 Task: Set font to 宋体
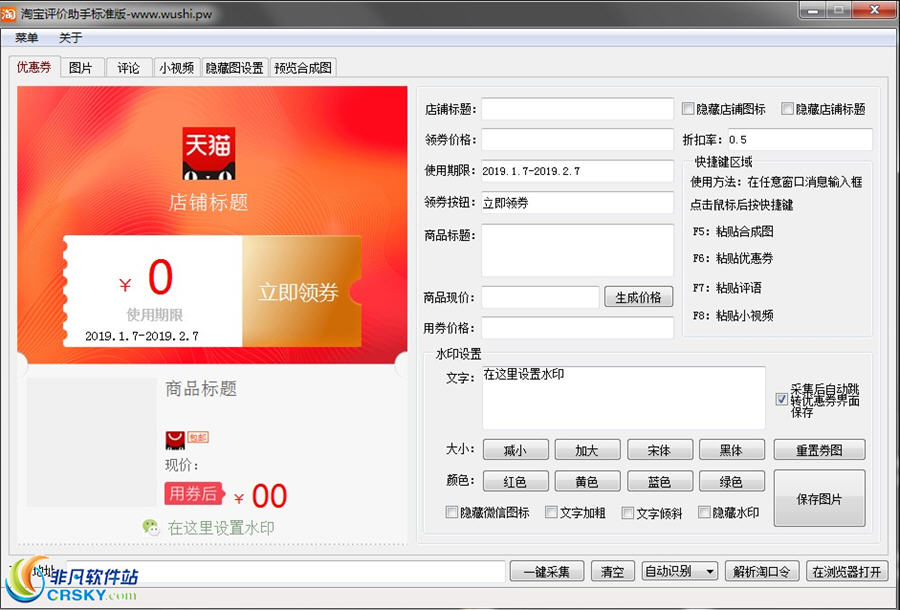point(660,450)
